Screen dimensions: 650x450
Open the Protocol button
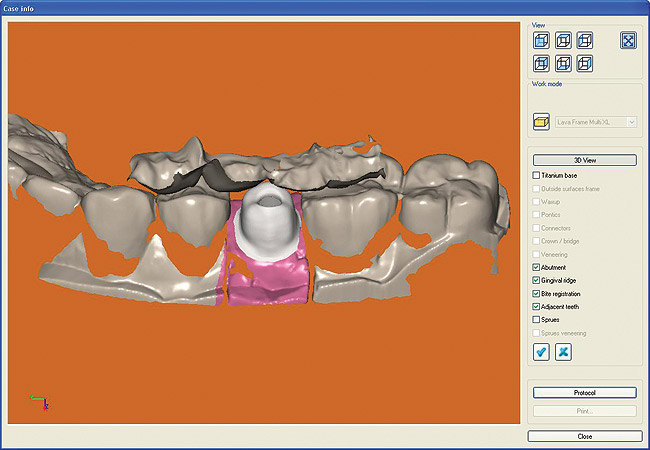584,393
